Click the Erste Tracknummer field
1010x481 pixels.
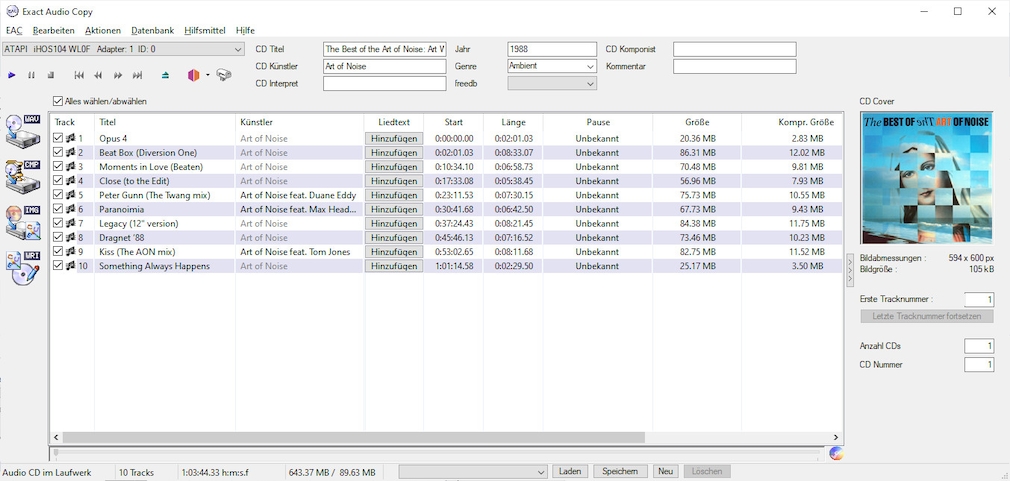[x=979, y=299]
